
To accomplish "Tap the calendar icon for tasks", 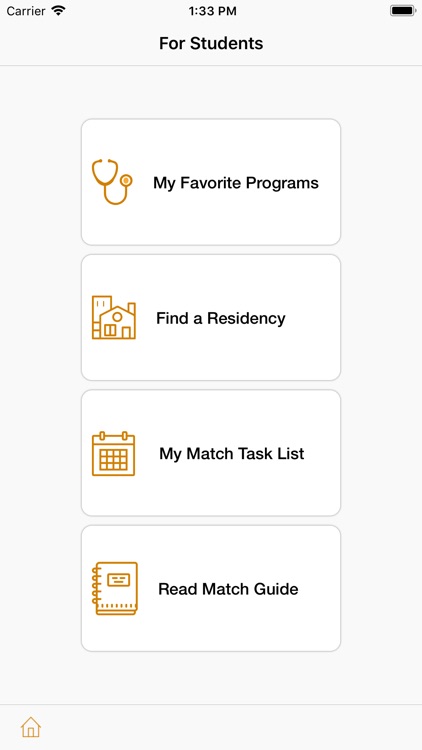I will pos(113,453).
